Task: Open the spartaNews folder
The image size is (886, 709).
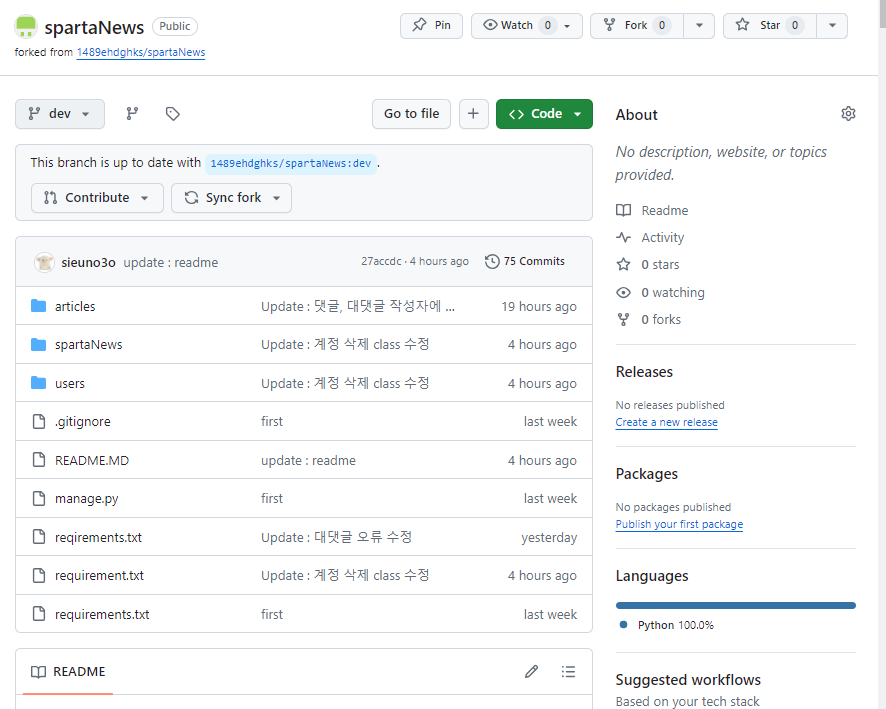Action: tap(88, 345)
